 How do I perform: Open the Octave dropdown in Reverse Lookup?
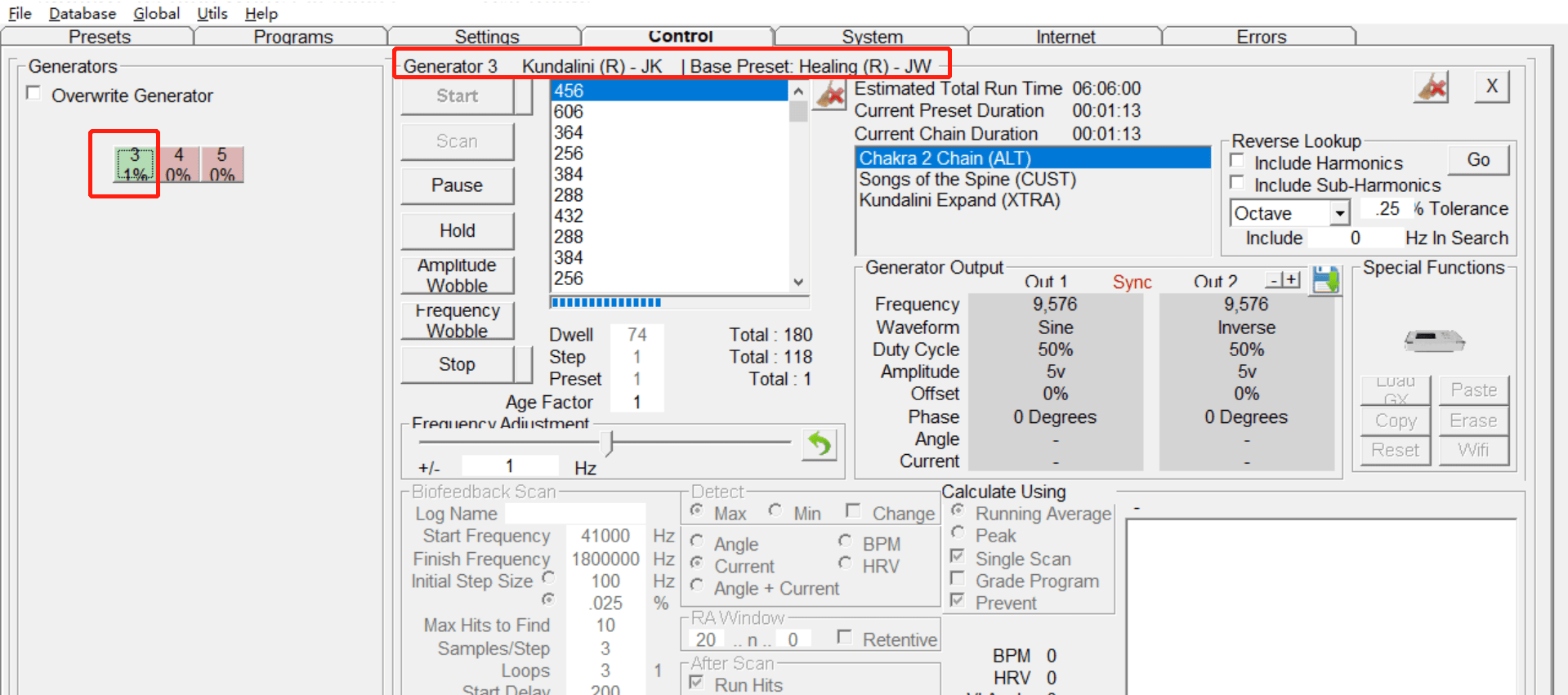pyautogui.click(x=1338, y=213)
